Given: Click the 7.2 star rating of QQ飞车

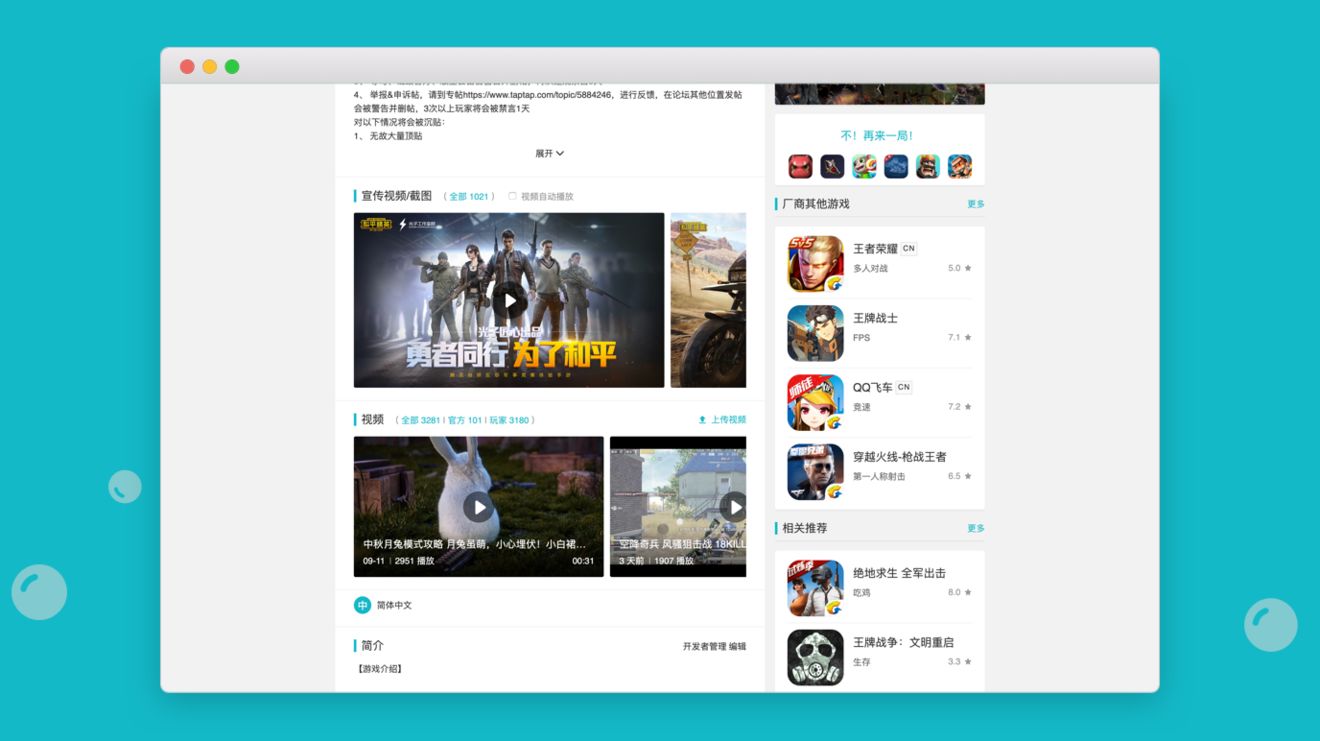Looking at the screenshot, I should coord(959,407).
